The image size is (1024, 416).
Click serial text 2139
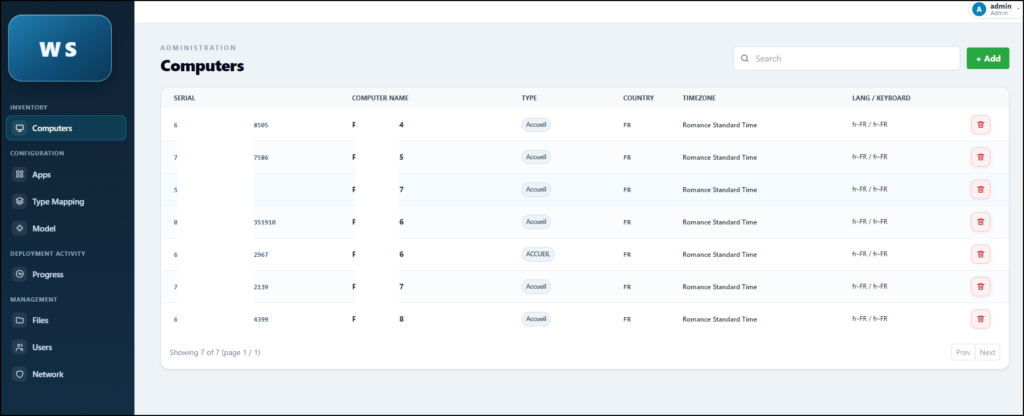point(261,287)
